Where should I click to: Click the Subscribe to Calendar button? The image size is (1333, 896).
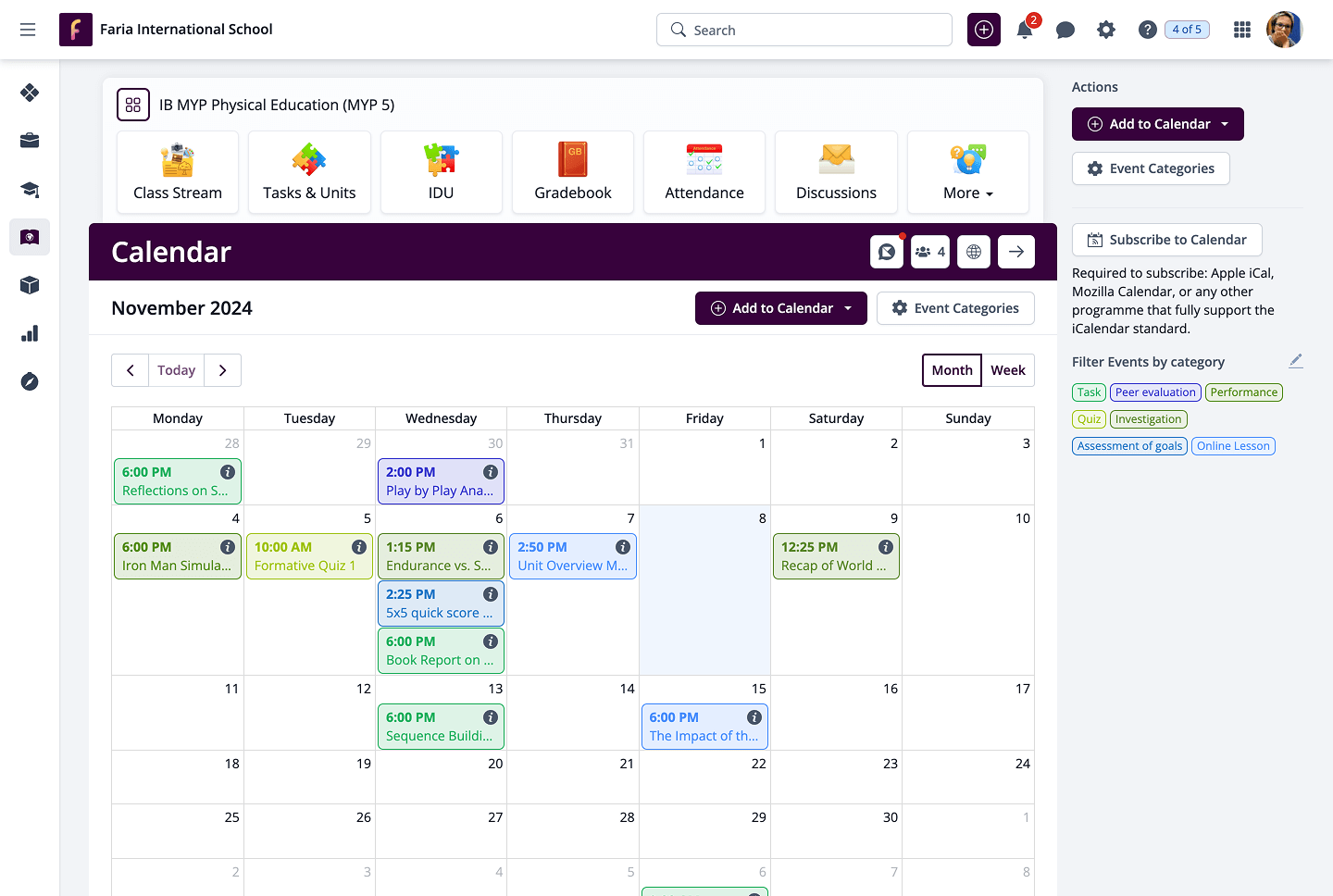tap(1166, 240)
